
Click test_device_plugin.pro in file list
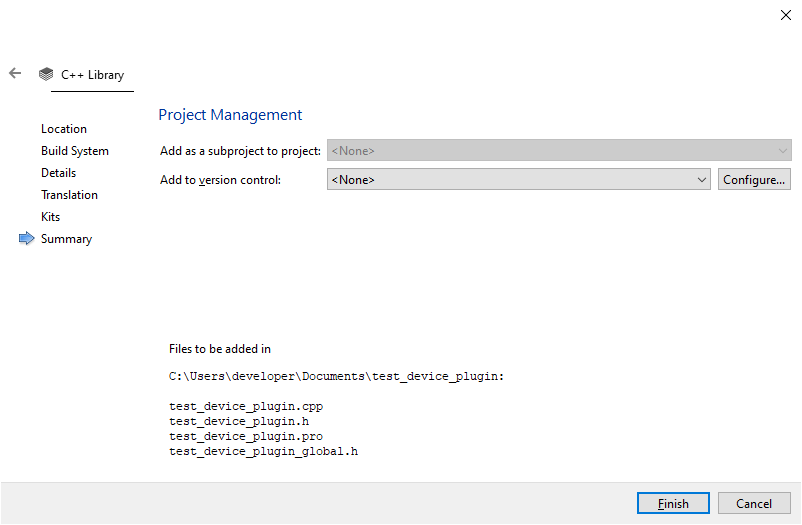pyautogui.click(x=246, y=436)
